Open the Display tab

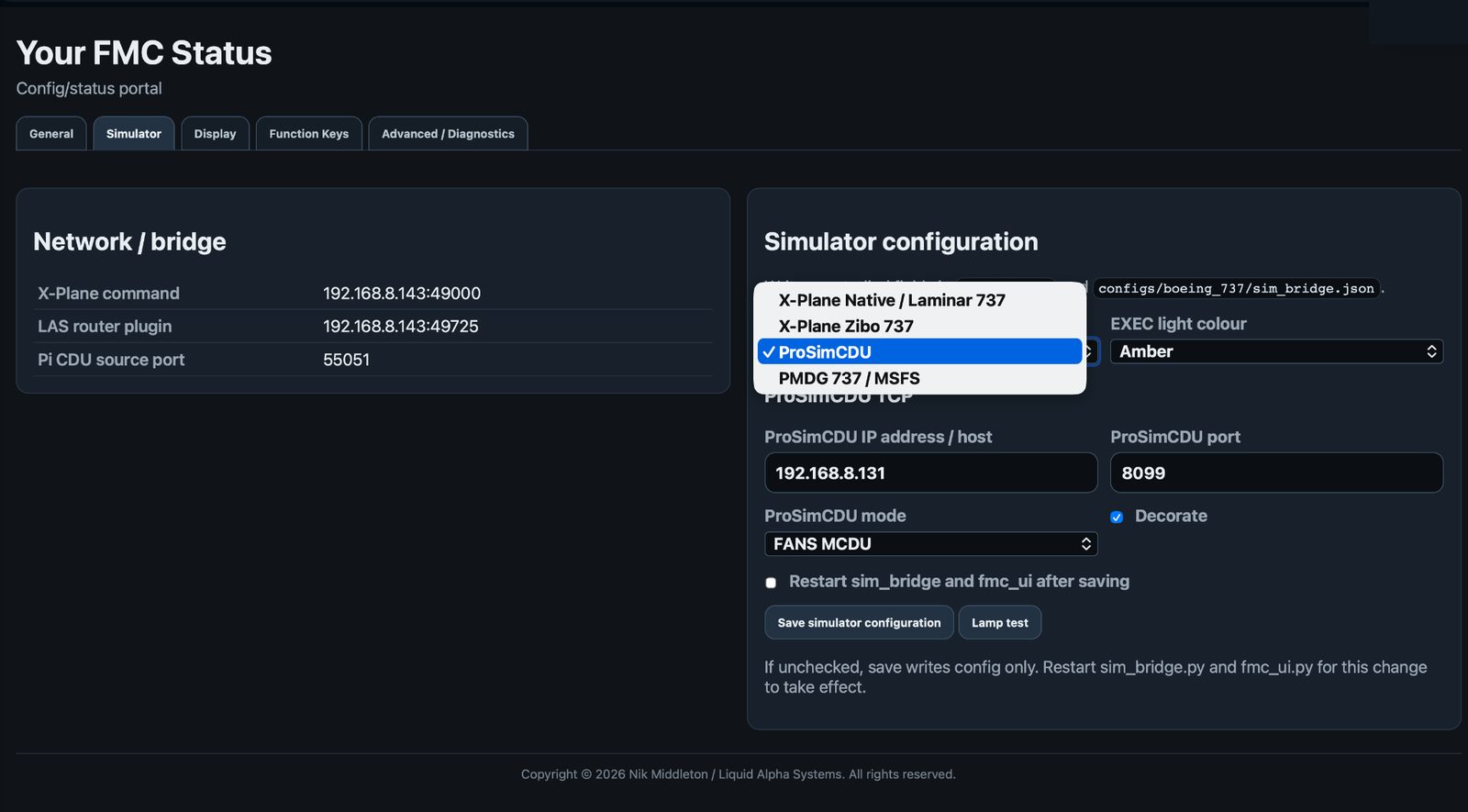(x=215, y=133)
